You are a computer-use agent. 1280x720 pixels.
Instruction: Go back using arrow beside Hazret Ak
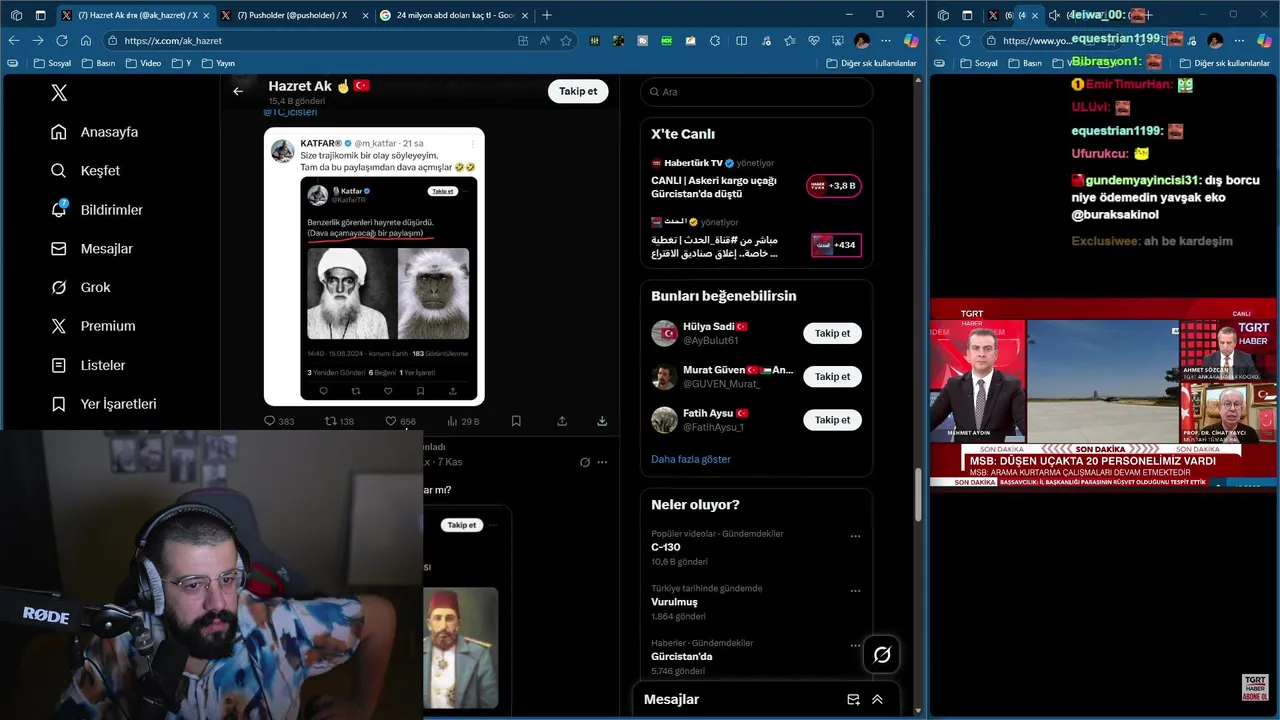coord(238,91)
